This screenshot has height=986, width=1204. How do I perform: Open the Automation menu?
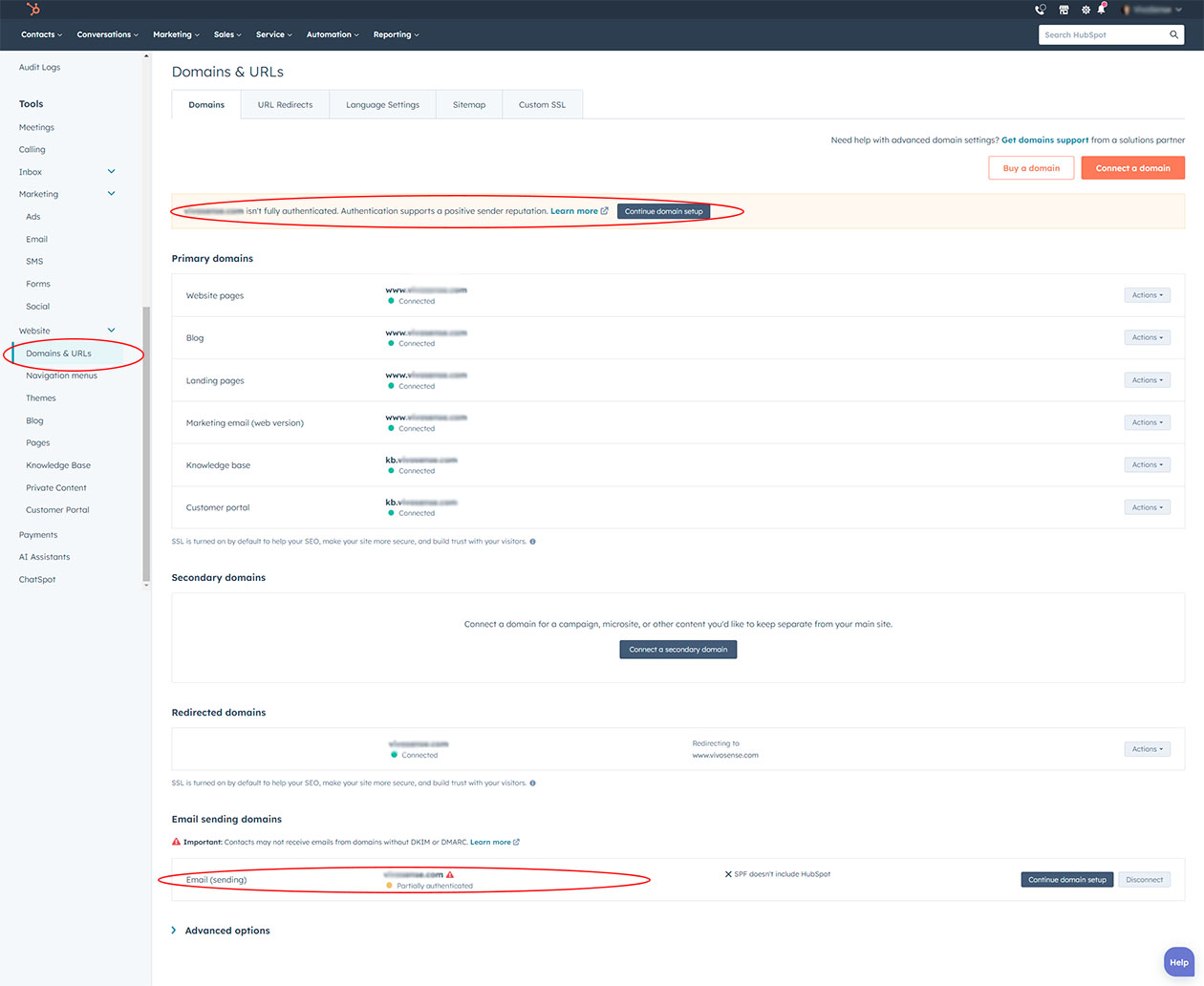tap(333, 34)
